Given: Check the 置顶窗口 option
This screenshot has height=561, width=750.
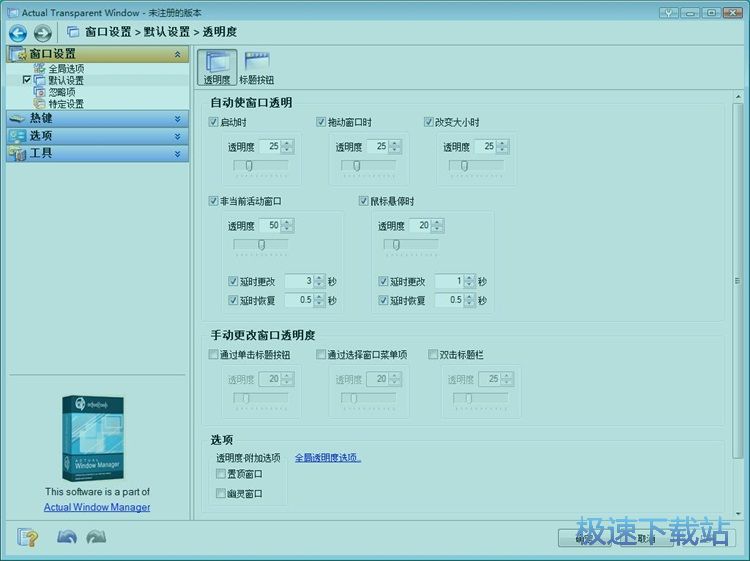Looking at the screenshot, I should coord(221,473).
